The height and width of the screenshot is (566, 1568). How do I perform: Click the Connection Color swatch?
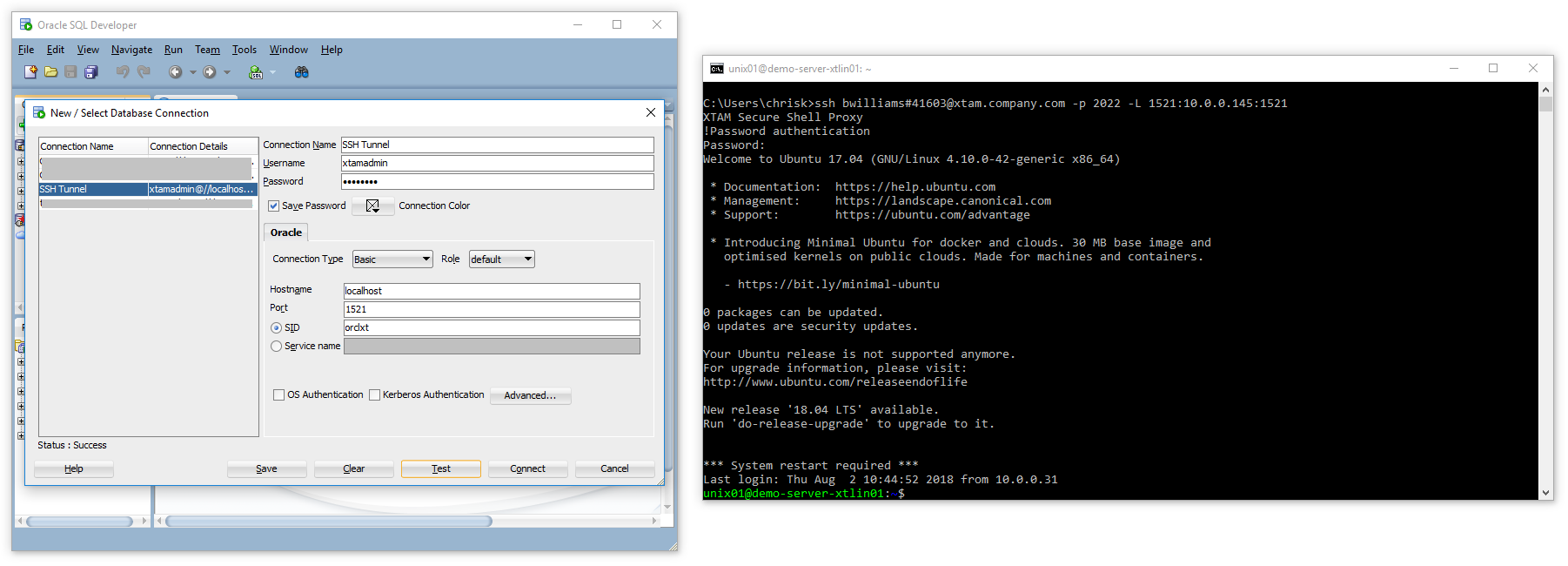point(372,206)
